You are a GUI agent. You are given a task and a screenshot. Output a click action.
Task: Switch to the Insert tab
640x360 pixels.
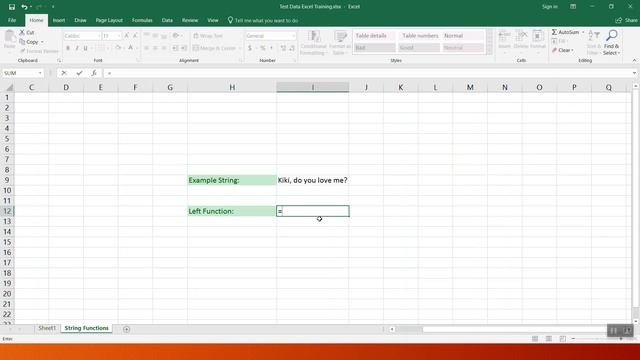pyautogui.click(x=59, y=20)
